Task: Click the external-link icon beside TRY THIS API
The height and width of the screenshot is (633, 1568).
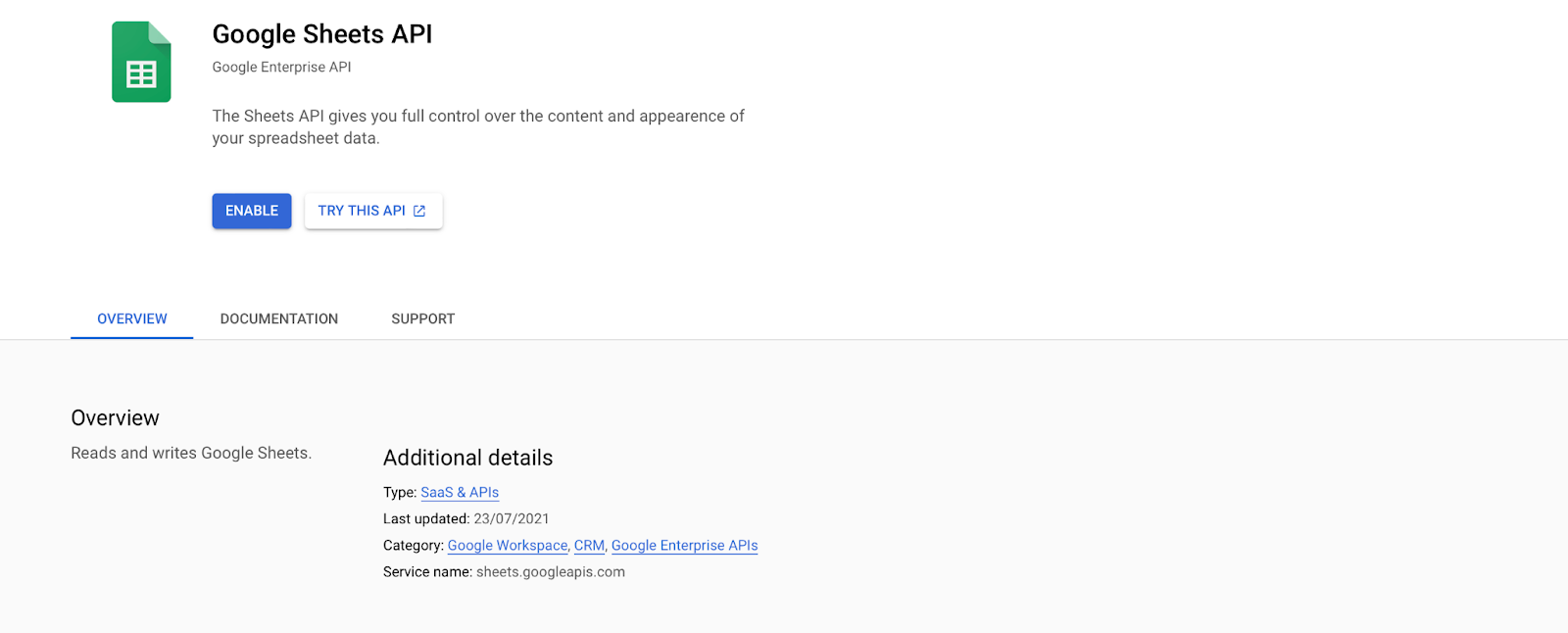Action: pyautogui.click(x=419, y=211)
